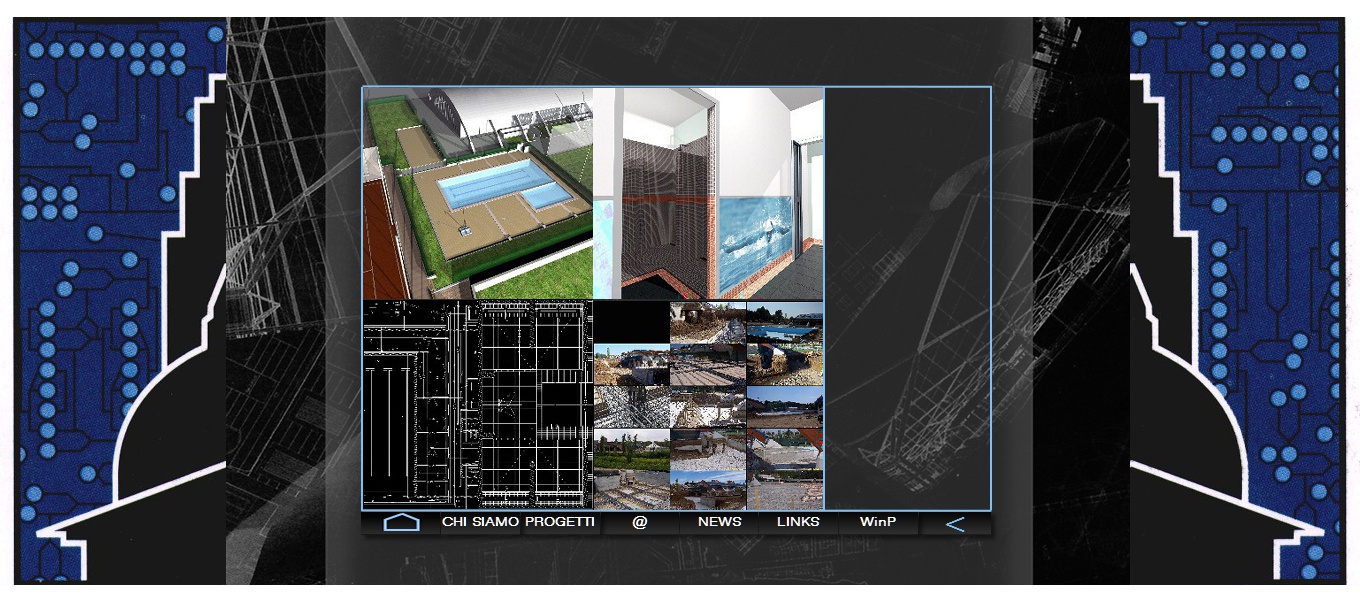The height and width of the screenshot is (600, 1360).
Task: Click the back arrow in navigation bar
Action: pos(955,523)
